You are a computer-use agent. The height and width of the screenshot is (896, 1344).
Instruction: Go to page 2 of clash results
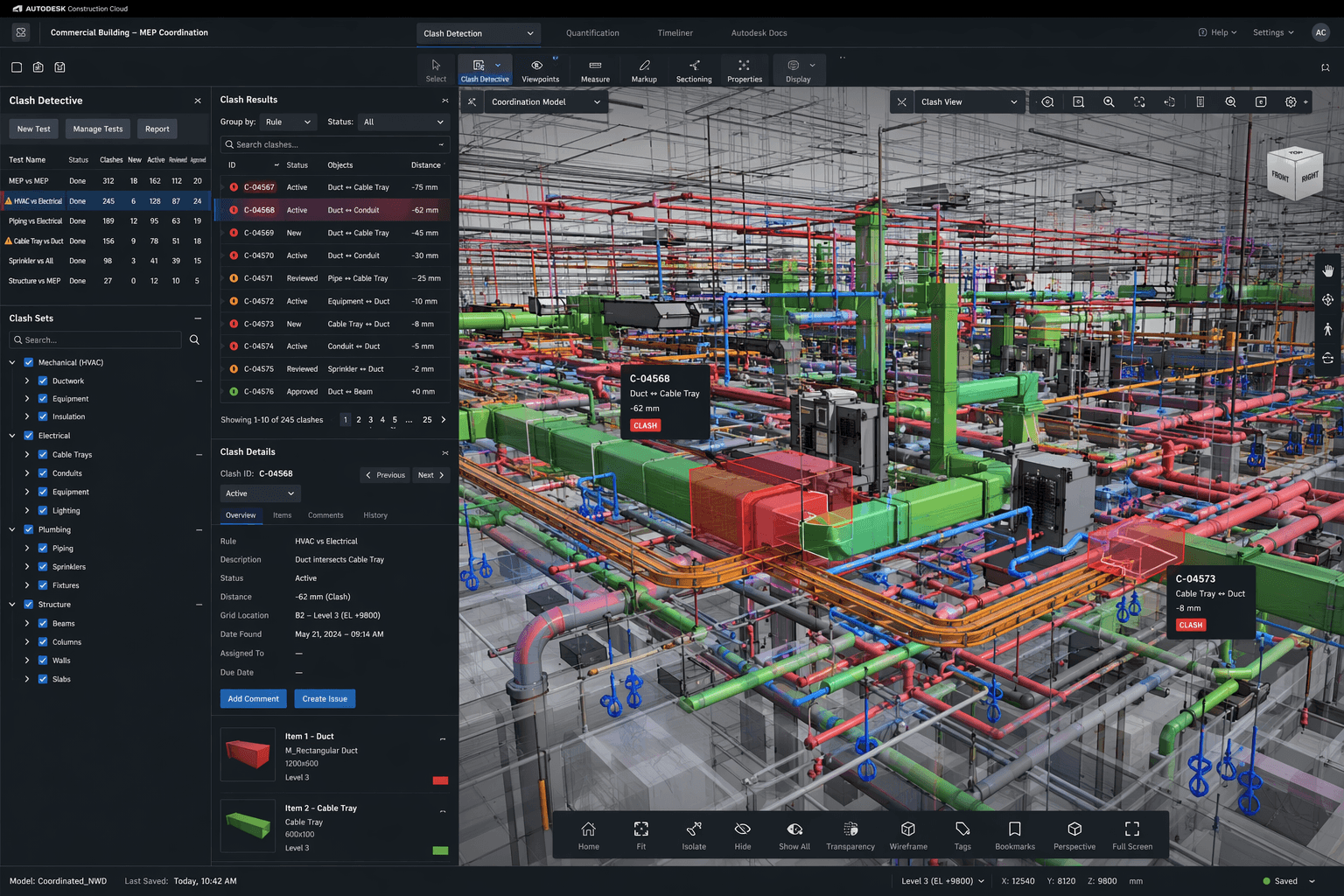coord(358,420)
